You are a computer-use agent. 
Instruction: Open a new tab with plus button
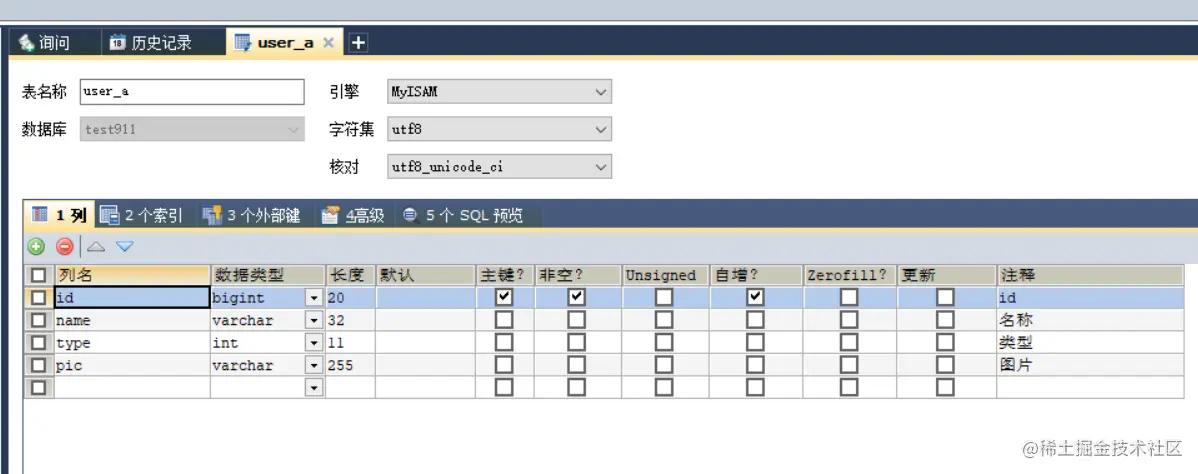pyautogui.click(x=358, y=43)
